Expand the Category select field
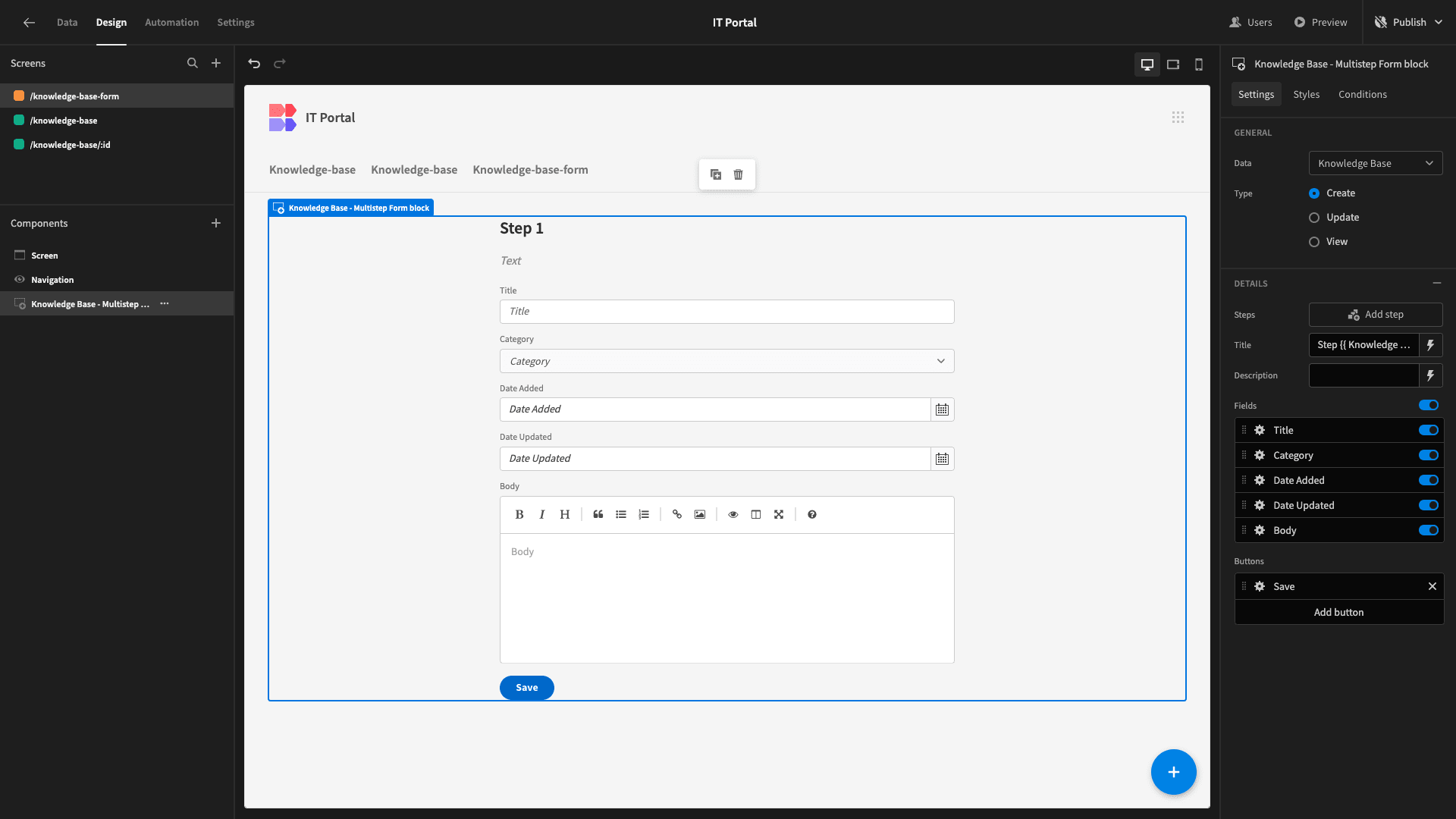The height and width of the screenshot is (819, 1456). (726, 361)
